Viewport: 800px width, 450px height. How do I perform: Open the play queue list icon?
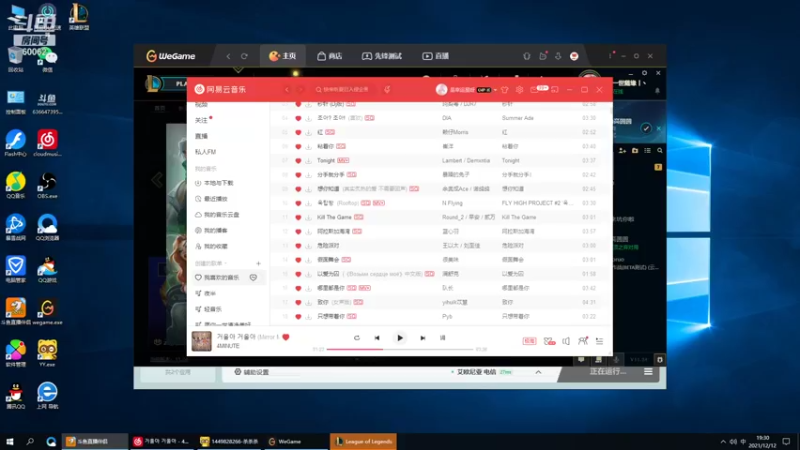pos(599,341)
